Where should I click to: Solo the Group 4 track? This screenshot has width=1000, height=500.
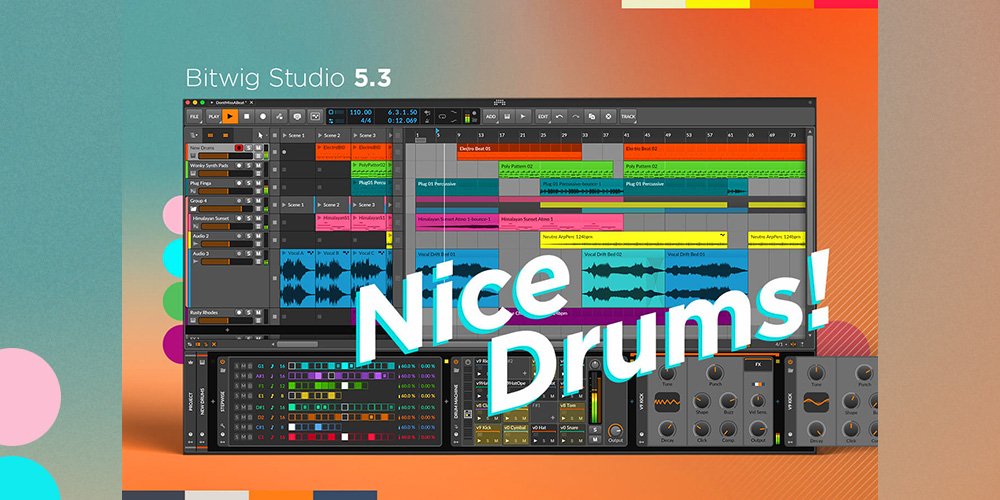(x=248, y=201)
